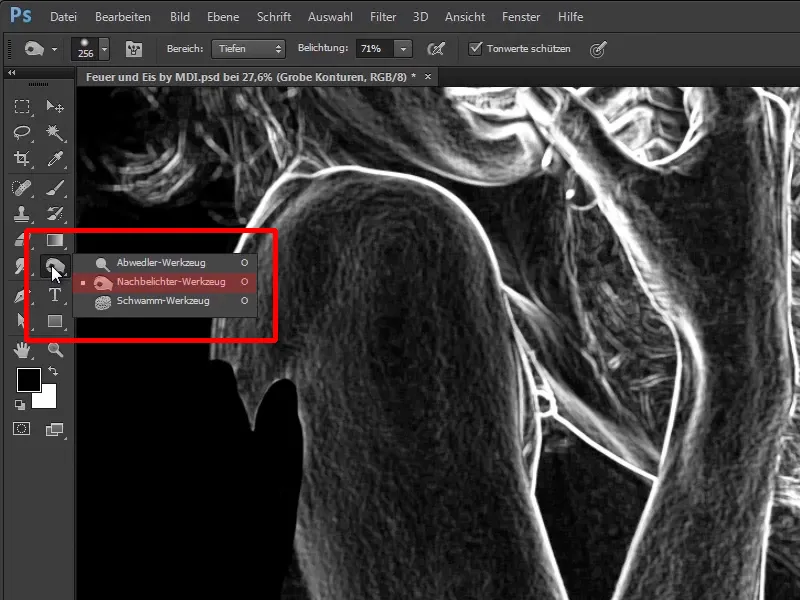The height and width of the screenshot is (600, 800).
Task: Change the screen mode
Action: [54, 430]
